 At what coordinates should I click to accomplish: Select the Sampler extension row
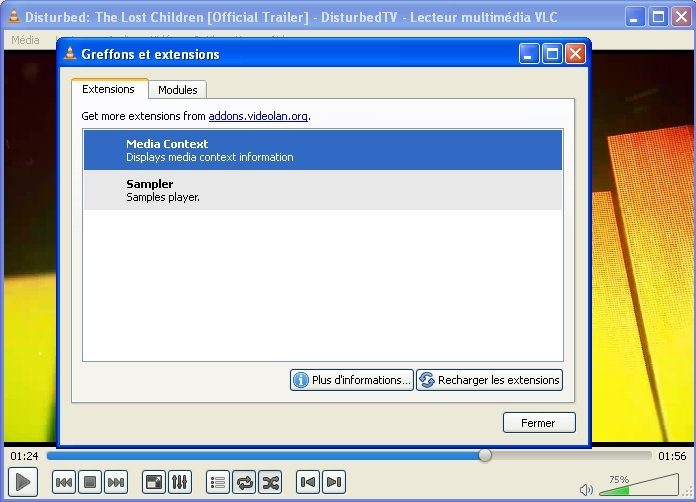click(x=323, y=190)
